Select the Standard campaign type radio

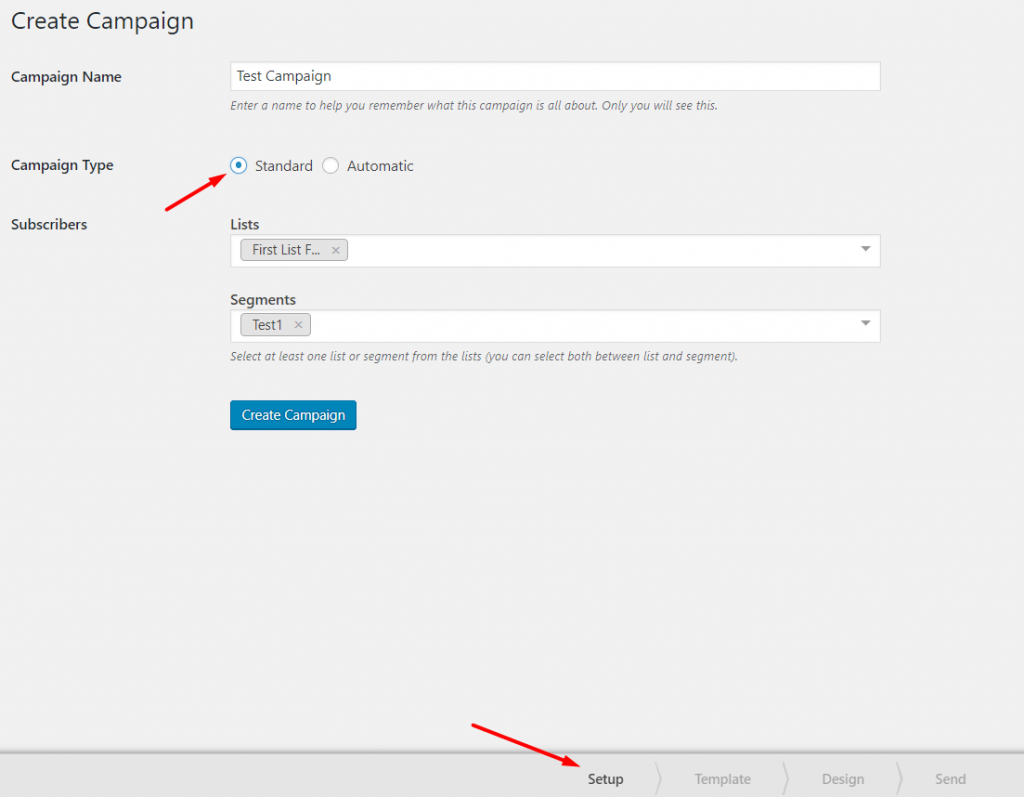coord(238,165)
